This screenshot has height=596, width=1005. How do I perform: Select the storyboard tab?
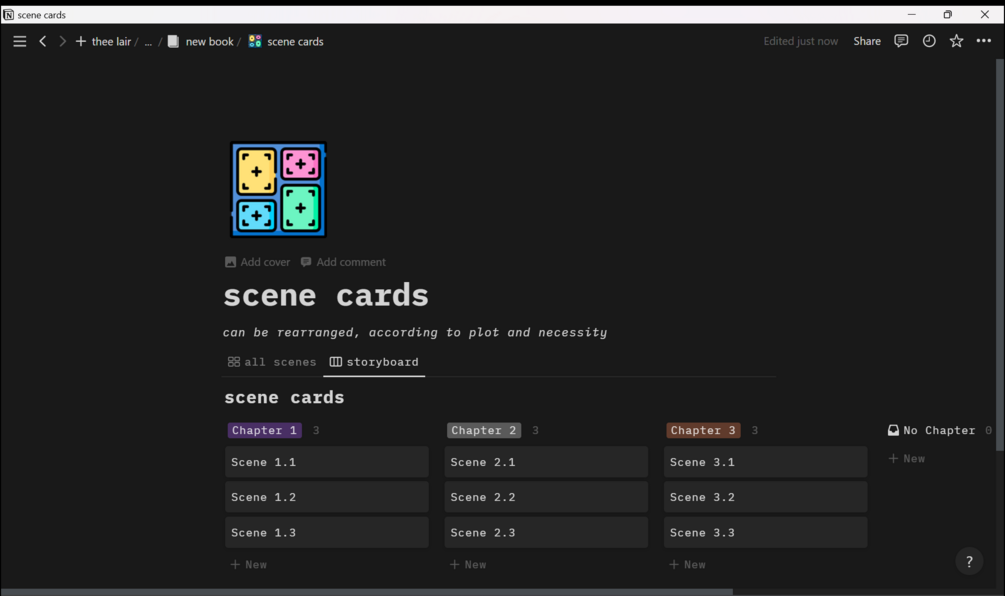click(x=374, y=362)
